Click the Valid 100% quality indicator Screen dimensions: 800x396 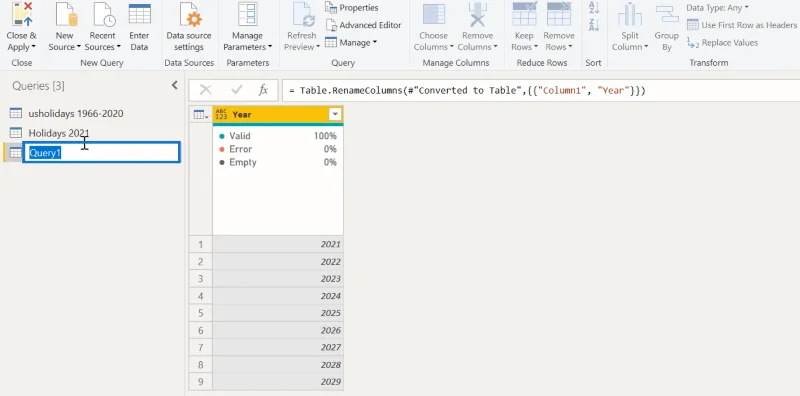click(278, 136)
